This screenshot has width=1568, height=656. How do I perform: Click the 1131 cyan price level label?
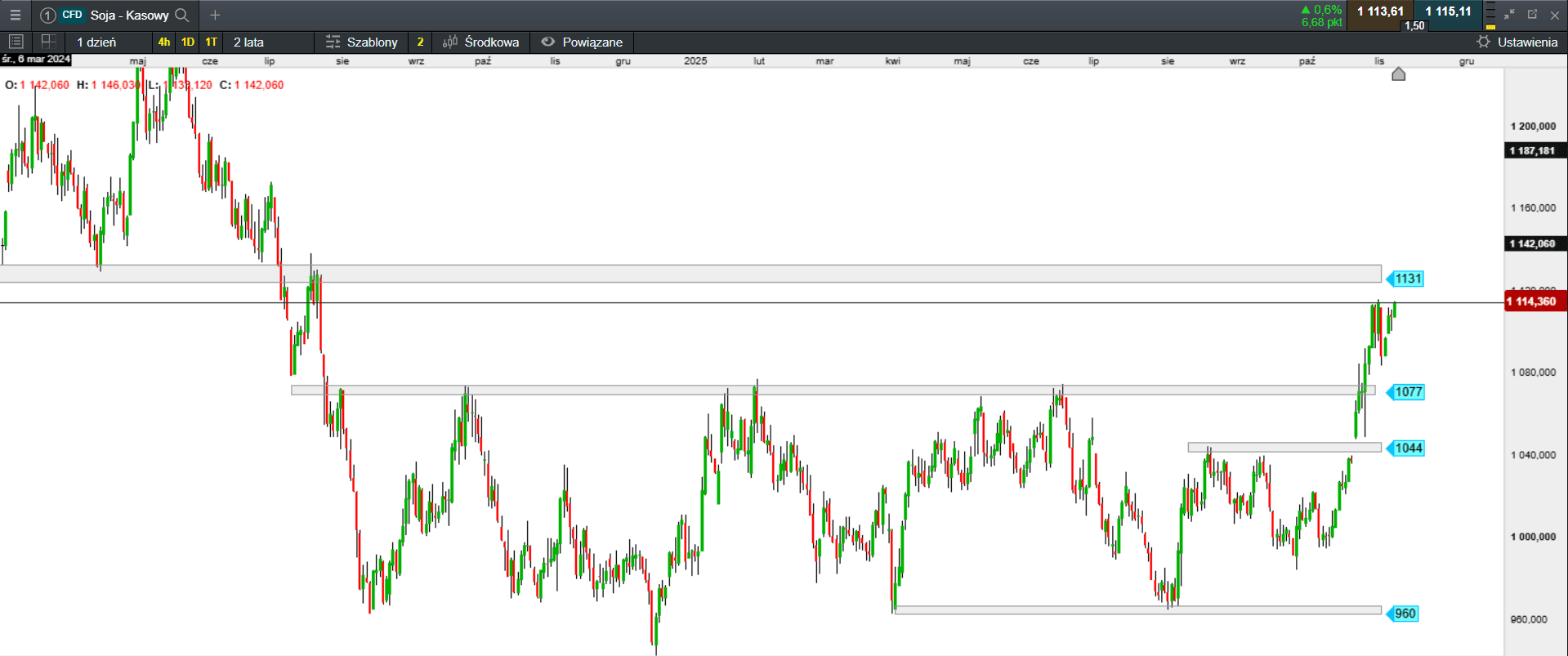pyautogui.click(x=1407, y=279)
